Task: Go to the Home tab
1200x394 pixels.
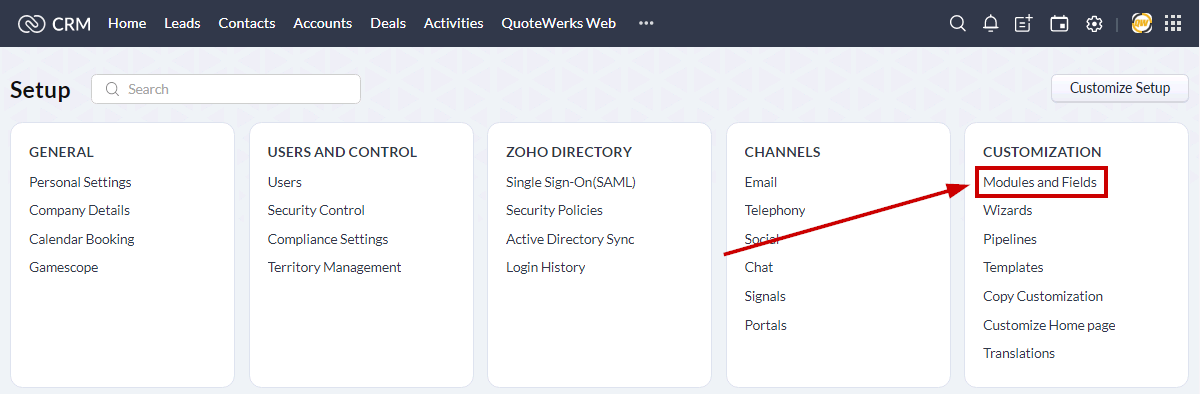Action: [127, 23]
